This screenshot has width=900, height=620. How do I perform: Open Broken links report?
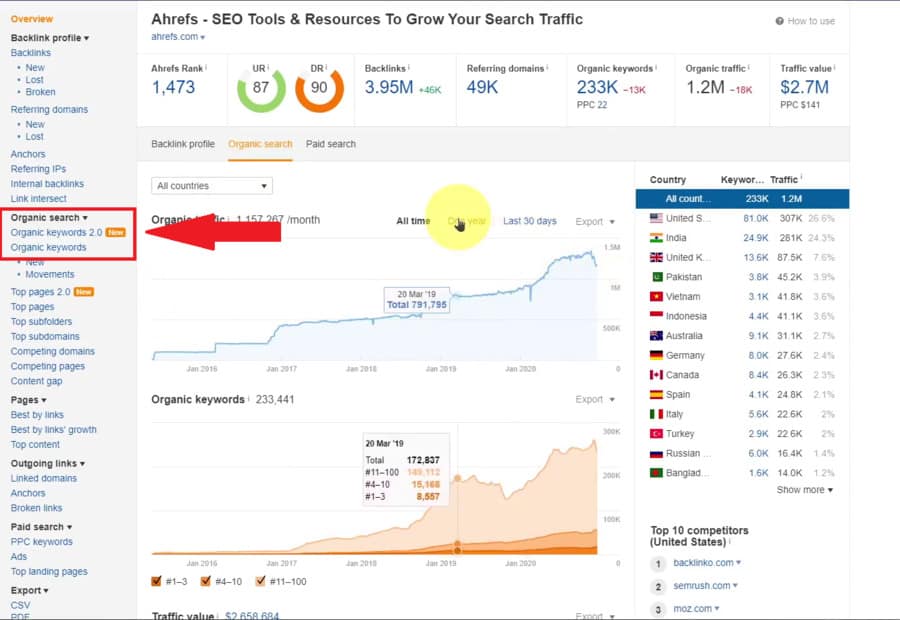point(36,508)
